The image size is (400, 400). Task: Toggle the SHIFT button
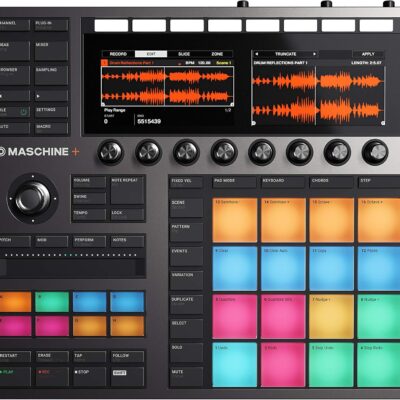pos(127,376)
